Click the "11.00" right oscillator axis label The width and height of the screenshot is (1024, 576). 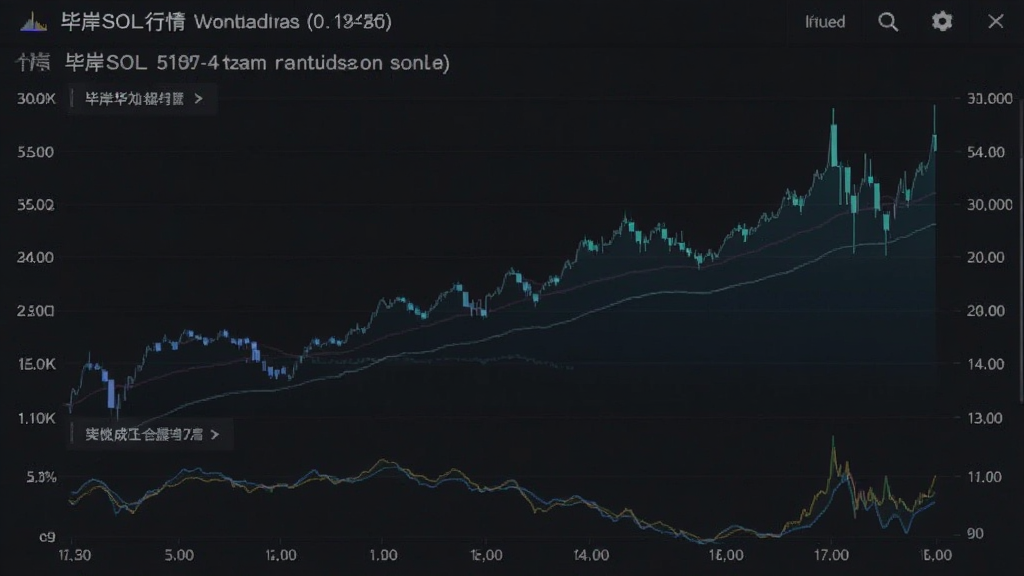pos(985,477)
